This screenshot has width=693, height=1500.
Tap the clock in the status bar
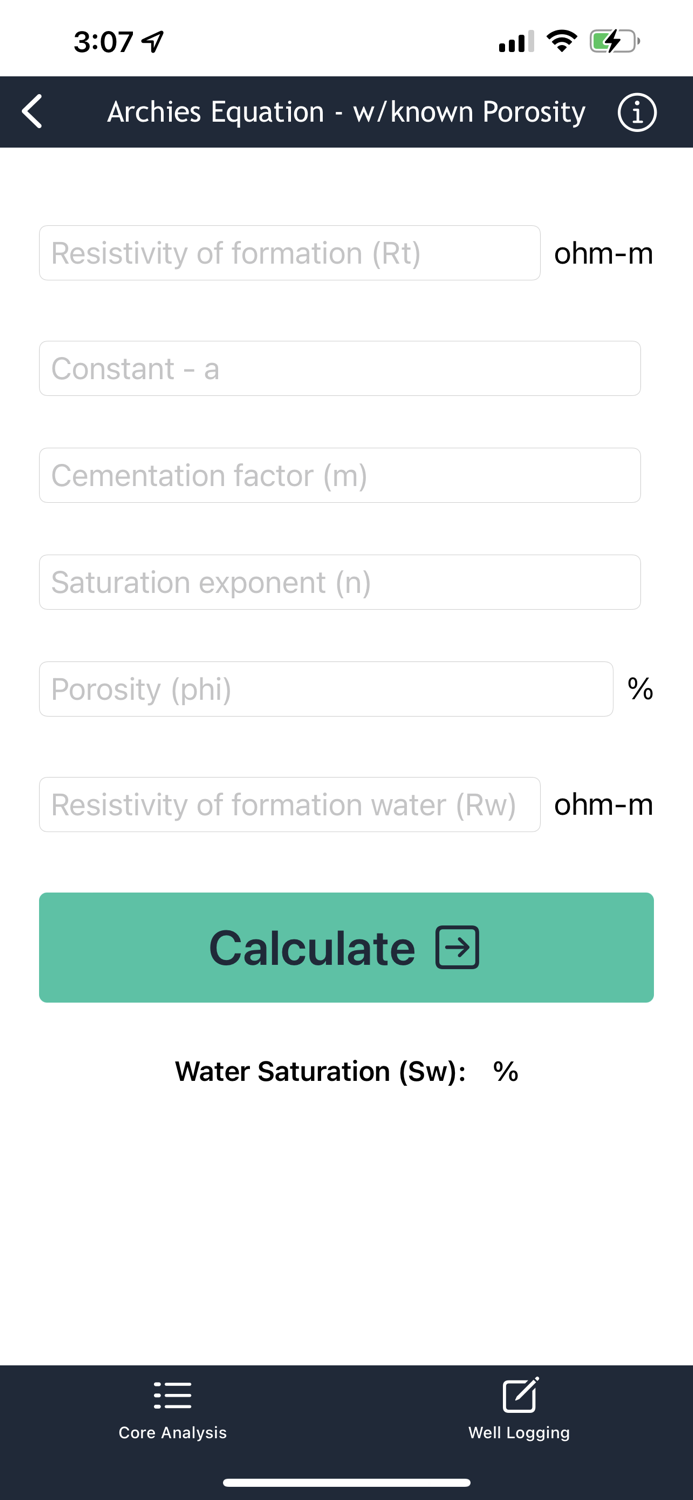tap(103, 41)
